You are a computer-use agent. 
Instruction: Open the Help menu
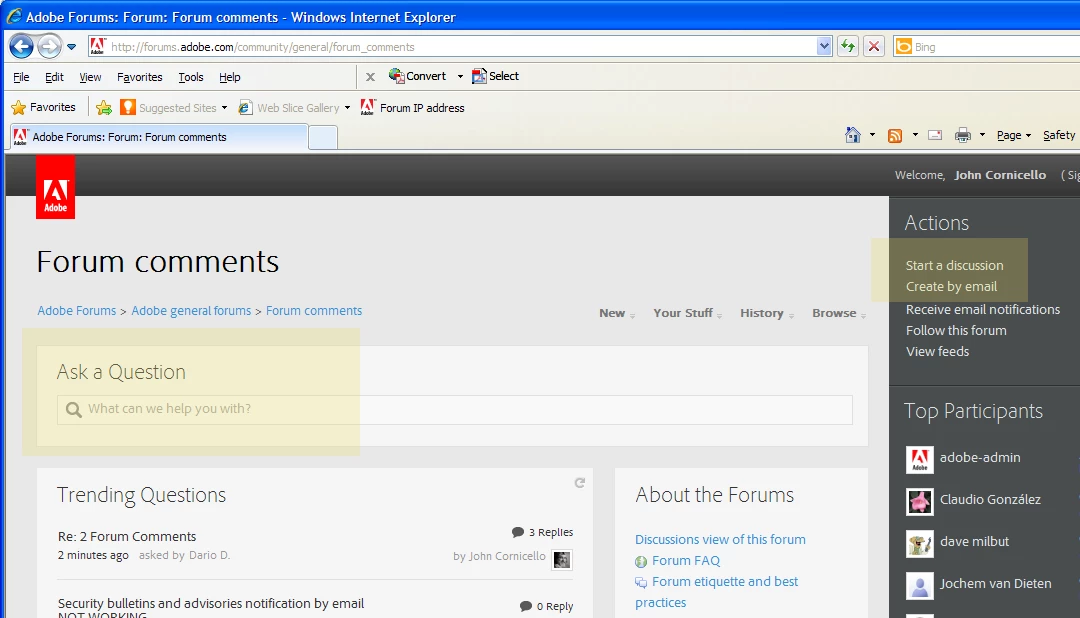click(x=230, y=77)
